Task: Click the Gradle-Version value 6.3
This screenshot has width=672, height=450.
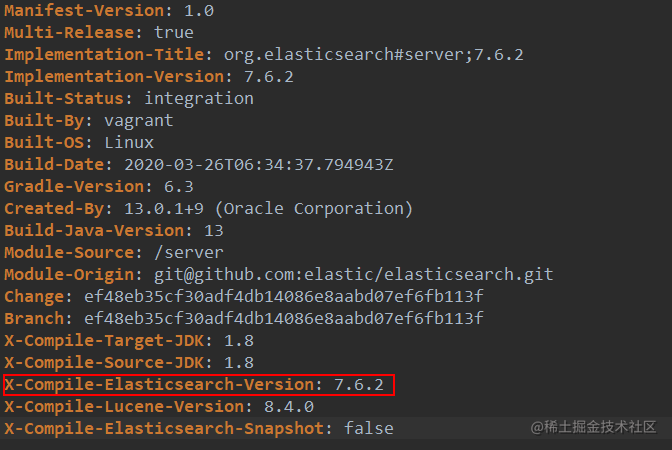Action: coord(179,187)
